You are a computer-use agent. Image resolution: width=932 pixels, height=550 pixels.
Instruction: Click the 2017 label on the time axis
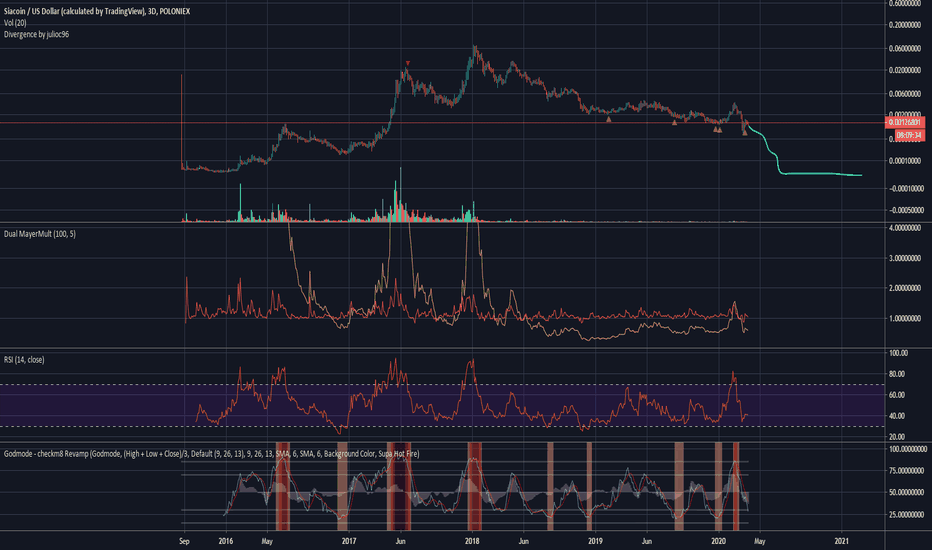pyautogui.click(x=348, y=541)
